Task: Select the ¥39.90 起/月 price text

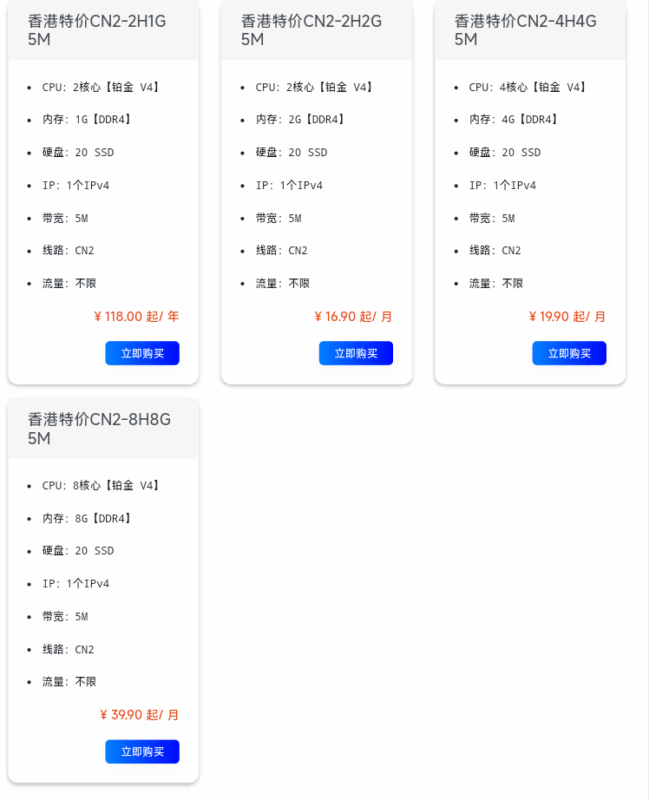Action: click(x=139, y=715)
